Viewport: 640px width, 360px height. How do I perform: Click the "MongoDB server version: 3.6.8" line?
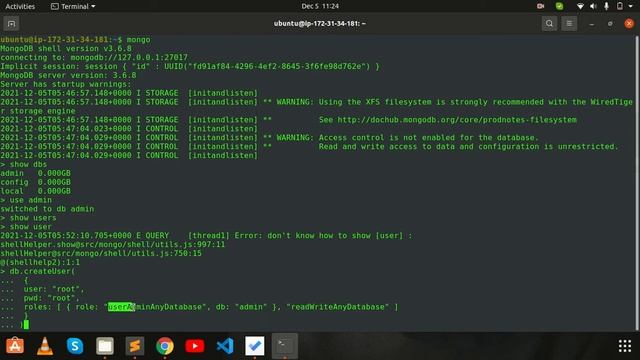[x=68, y=76]
